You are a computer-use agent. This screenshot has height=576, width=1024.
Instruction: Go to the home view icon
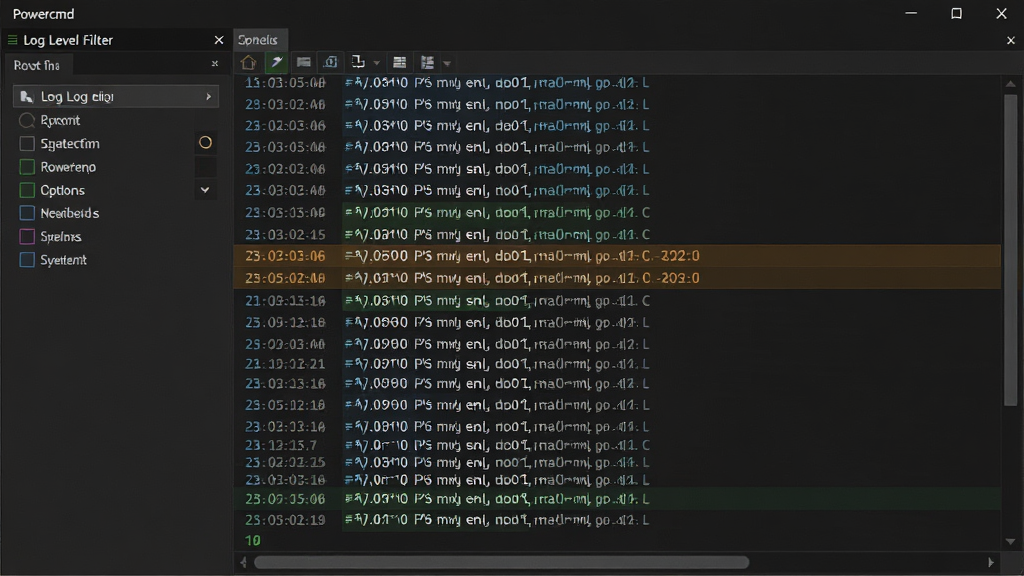click(248, 63)
